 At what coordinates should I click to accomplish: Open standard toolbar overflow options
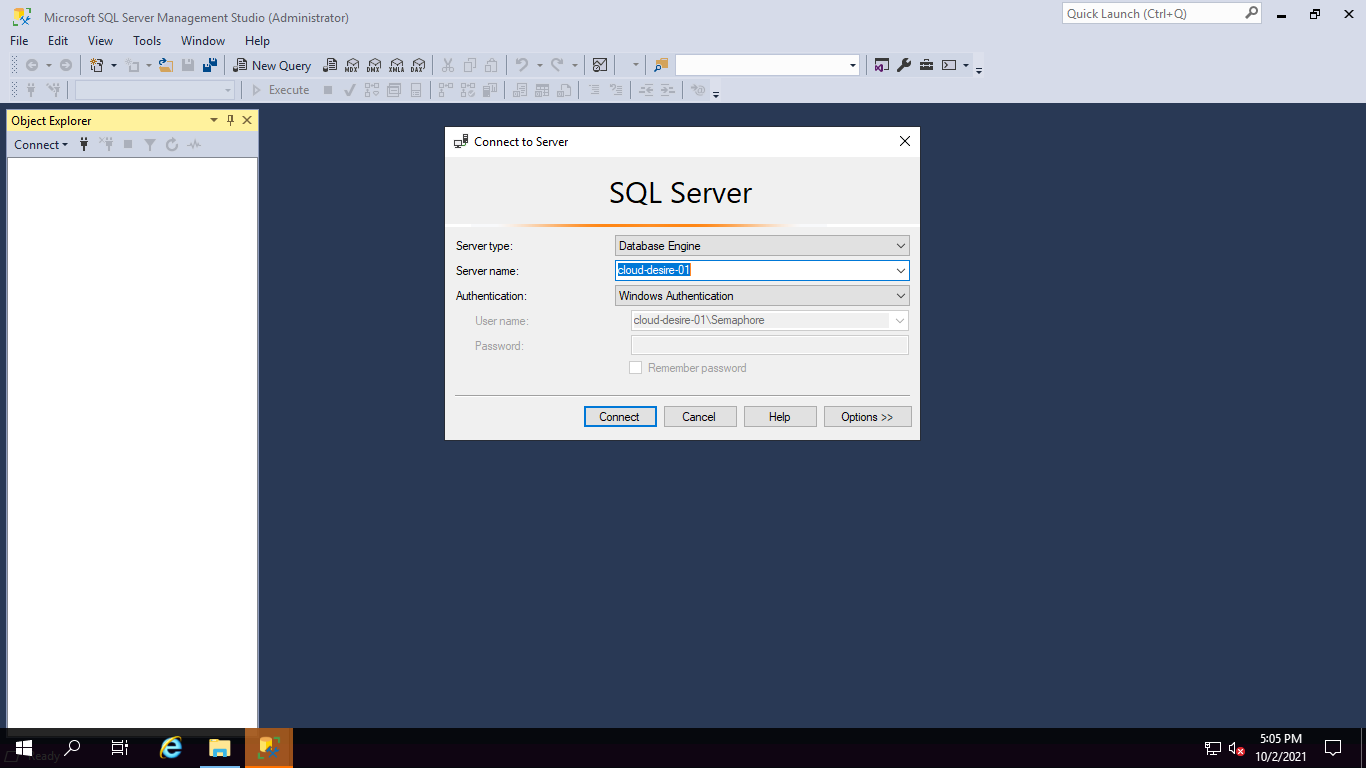coord(979,68)
